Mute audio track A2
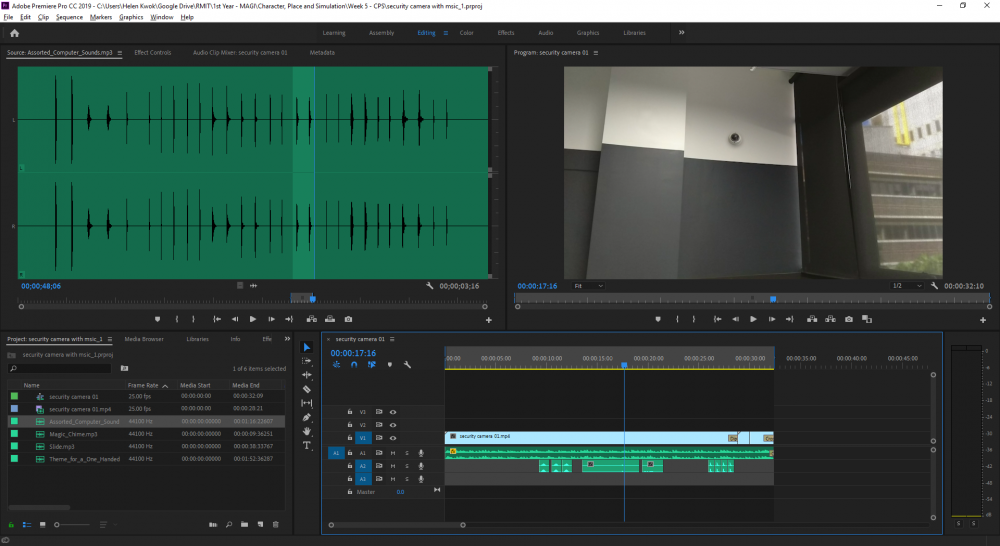The width and height of the screenshot is (1000, 546). pyautogui.click(x=393, y=466)
